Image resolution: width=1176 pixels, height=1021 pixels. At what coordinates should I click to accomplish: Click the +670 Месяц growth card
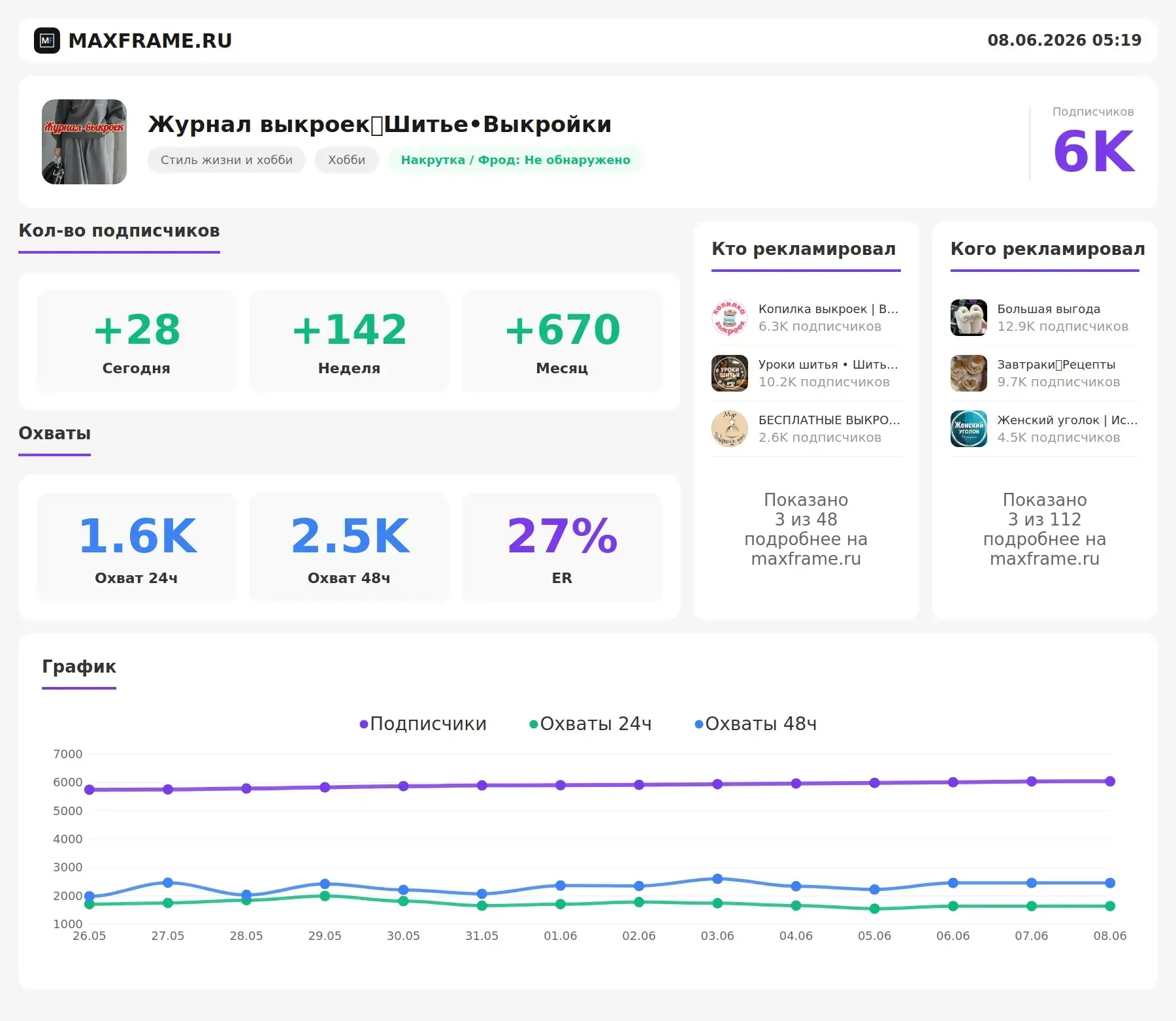tap(562, 341)
